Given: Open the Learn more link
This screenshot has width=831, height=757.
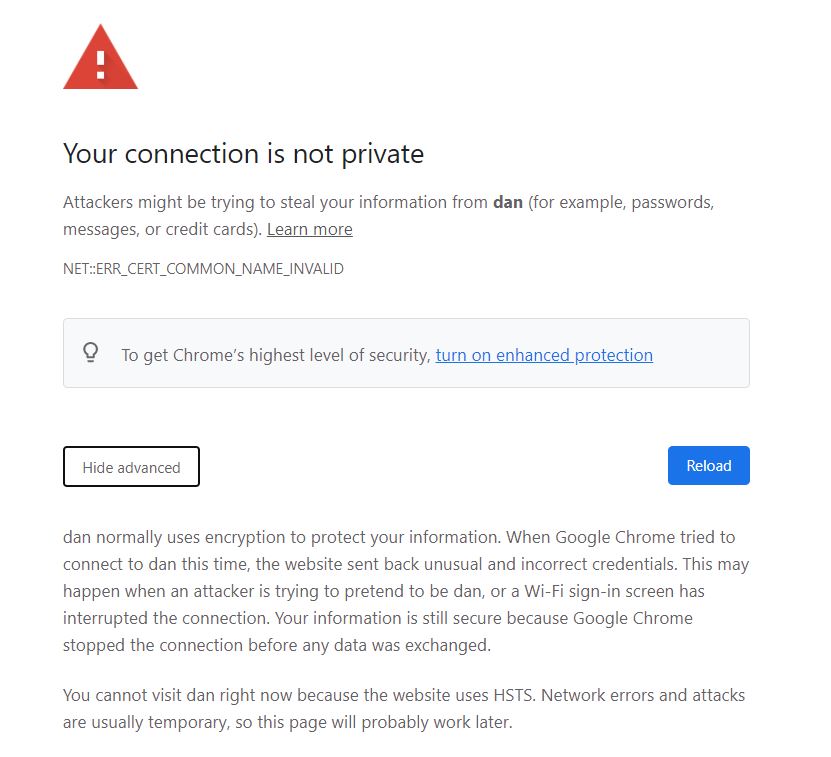Looking at the screenshot, I should point(309,229).
